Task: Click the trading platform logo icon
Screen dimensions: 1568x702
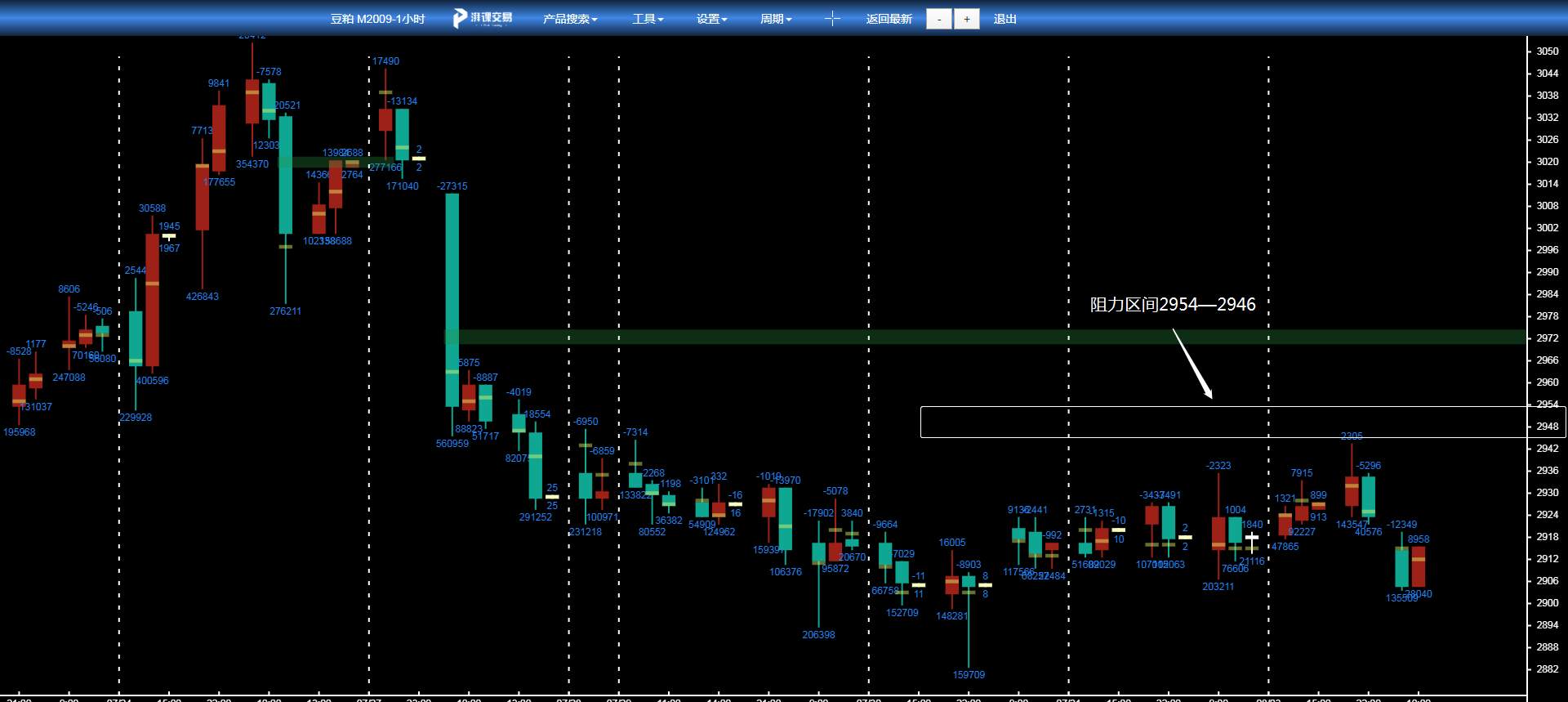Action: 483,18
